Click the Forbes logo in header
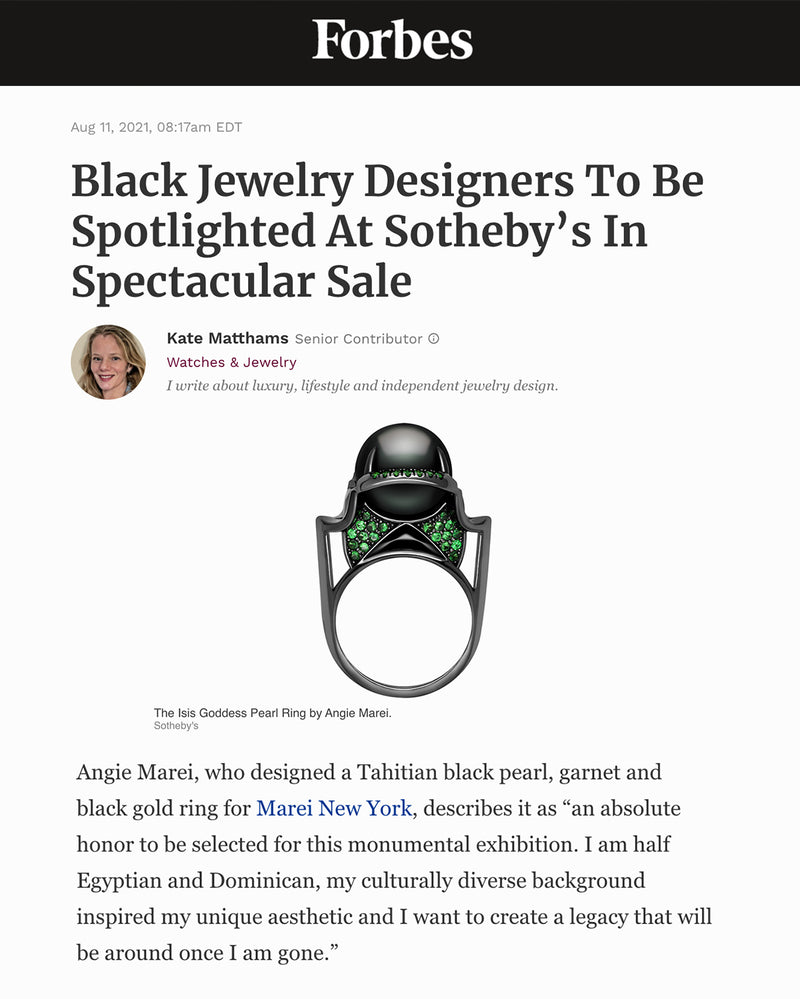This screenshot has height=999, width=800. click(x=392, y=41)
